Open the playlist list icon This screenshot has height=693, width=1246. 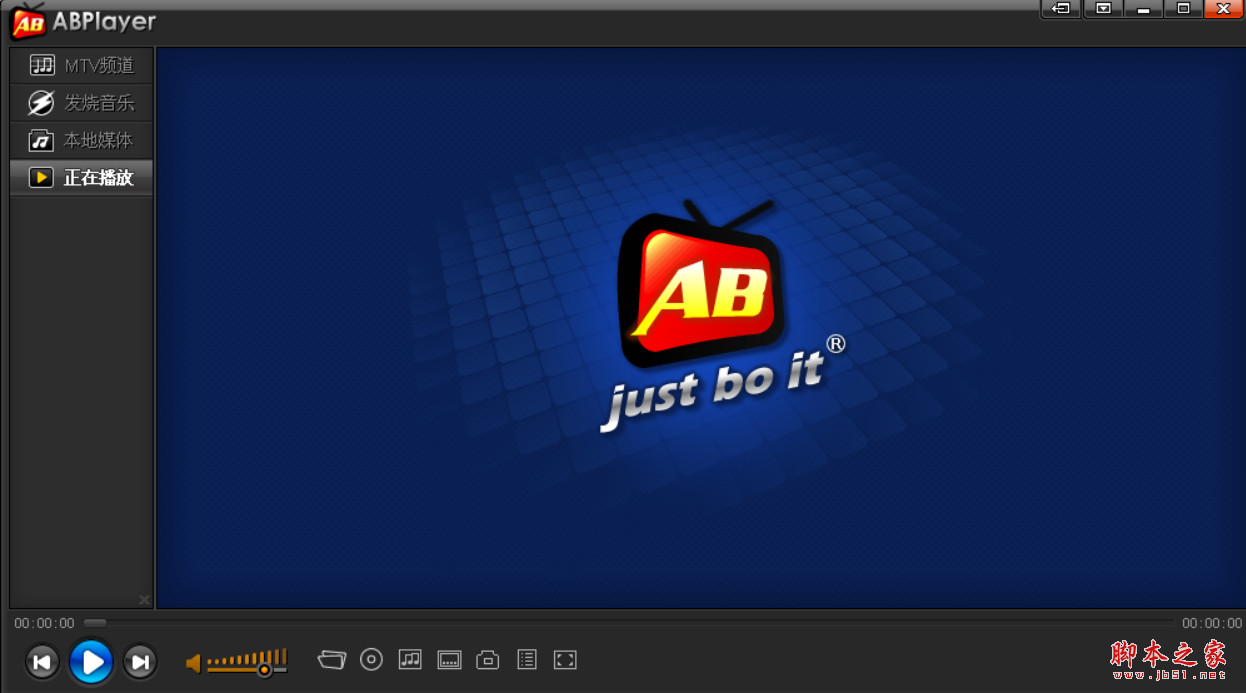(x=527, y=659)
